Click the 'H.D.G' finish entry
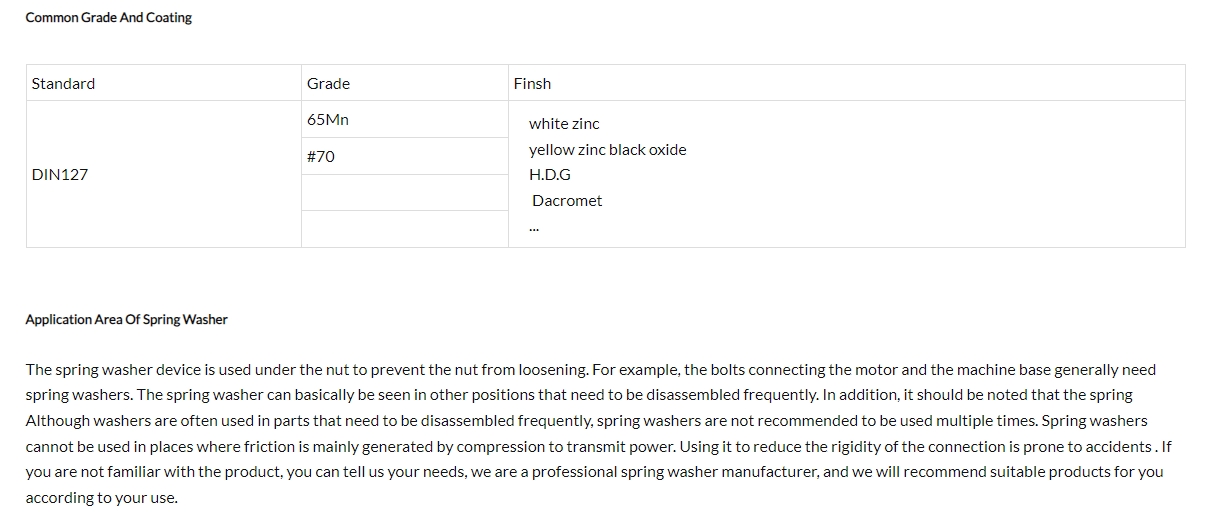 tap(550, 175)
